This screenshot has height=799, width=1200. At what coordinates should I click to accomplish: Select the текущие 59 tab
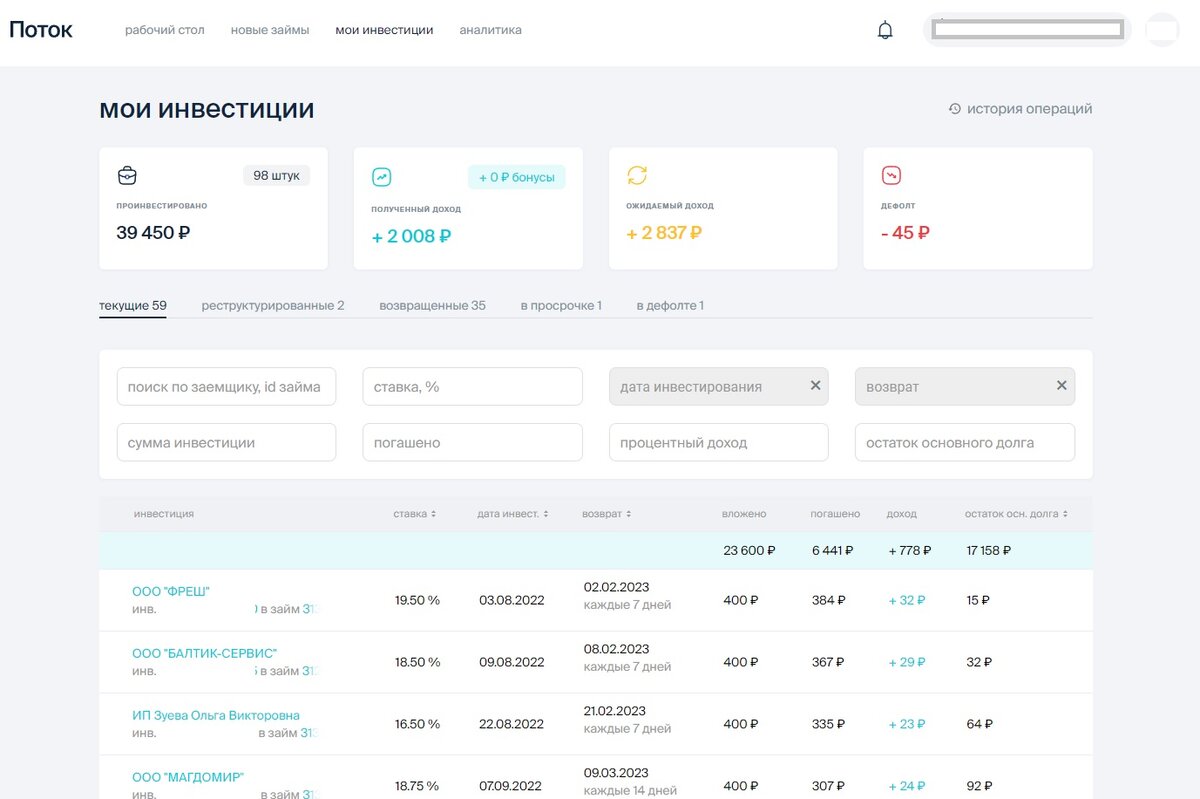pos(133,306)
